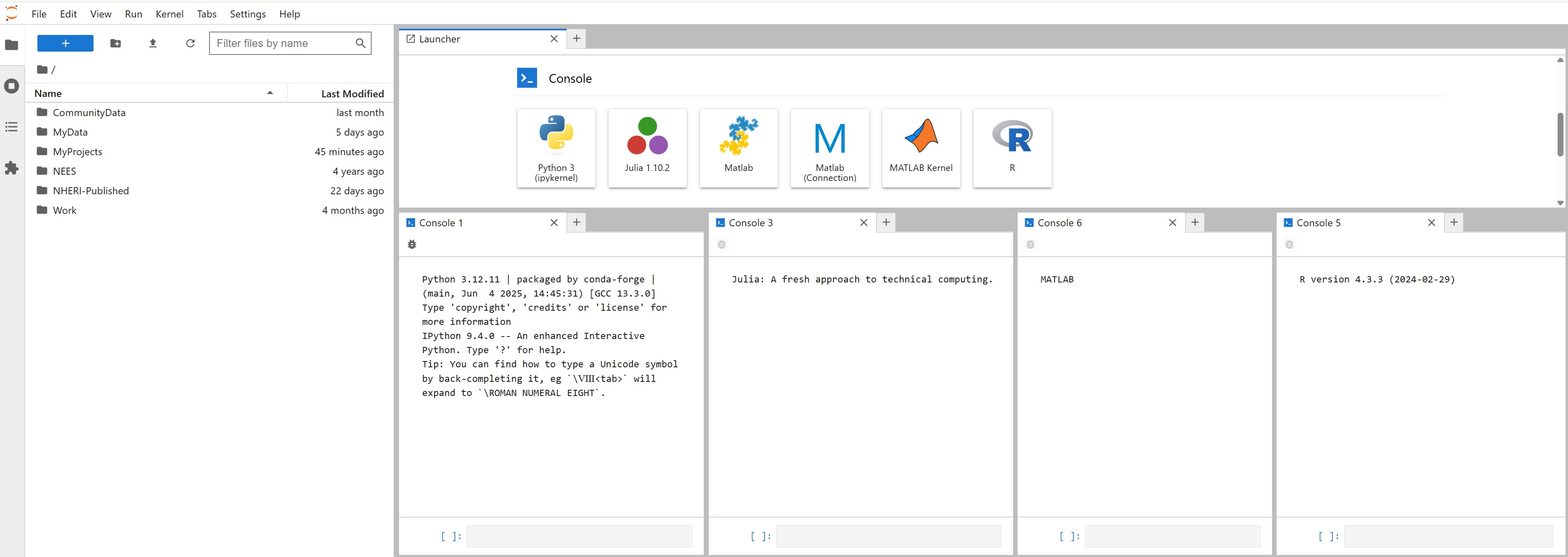Viewport: 1568px width, 557px height.
Task: Launch the R console card
Action: [x=1012, y=148]
